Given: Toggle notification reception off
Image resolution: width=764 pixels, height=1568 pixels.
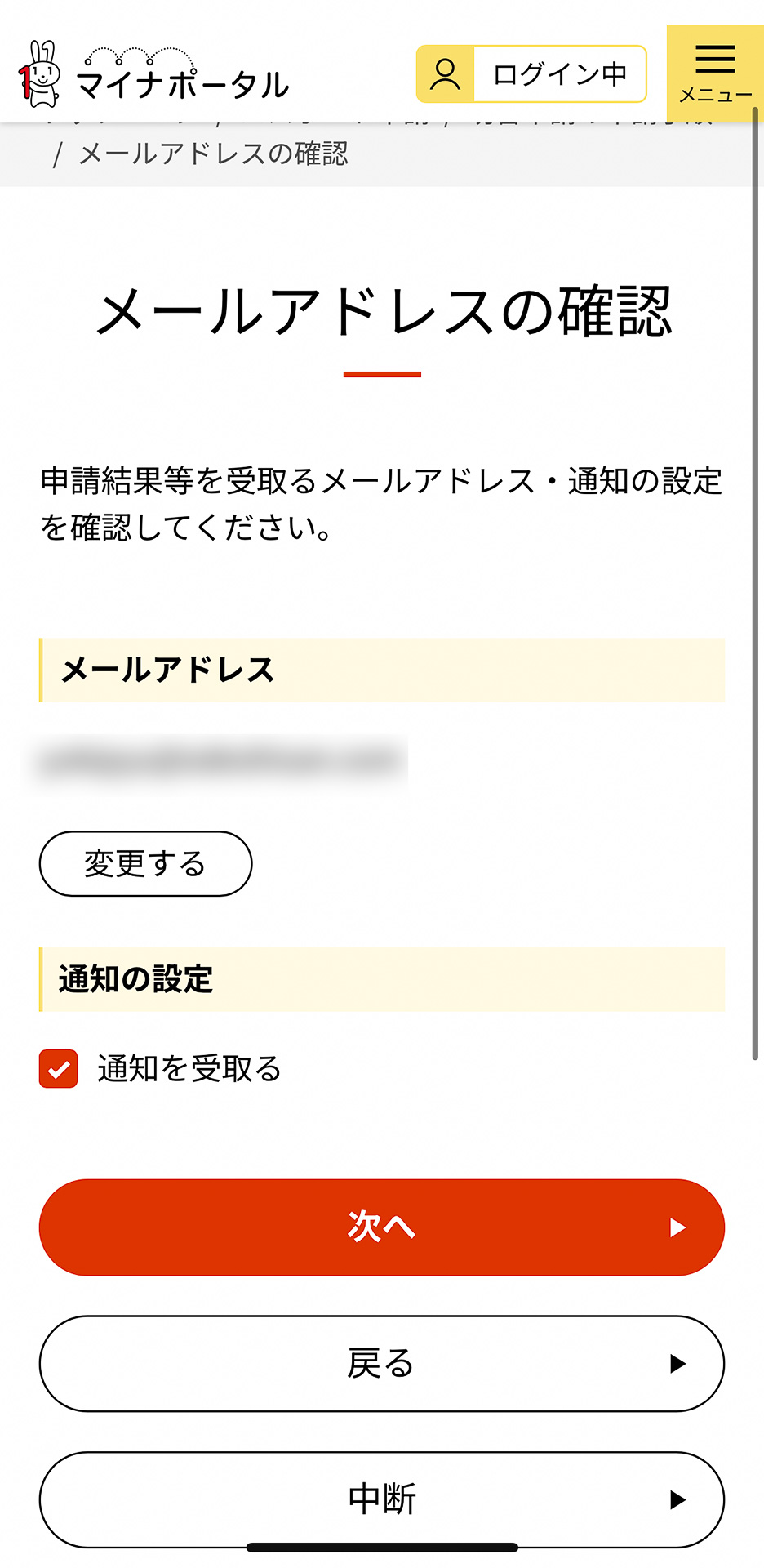Looking at the screenshot, I should click(57, 1067).
